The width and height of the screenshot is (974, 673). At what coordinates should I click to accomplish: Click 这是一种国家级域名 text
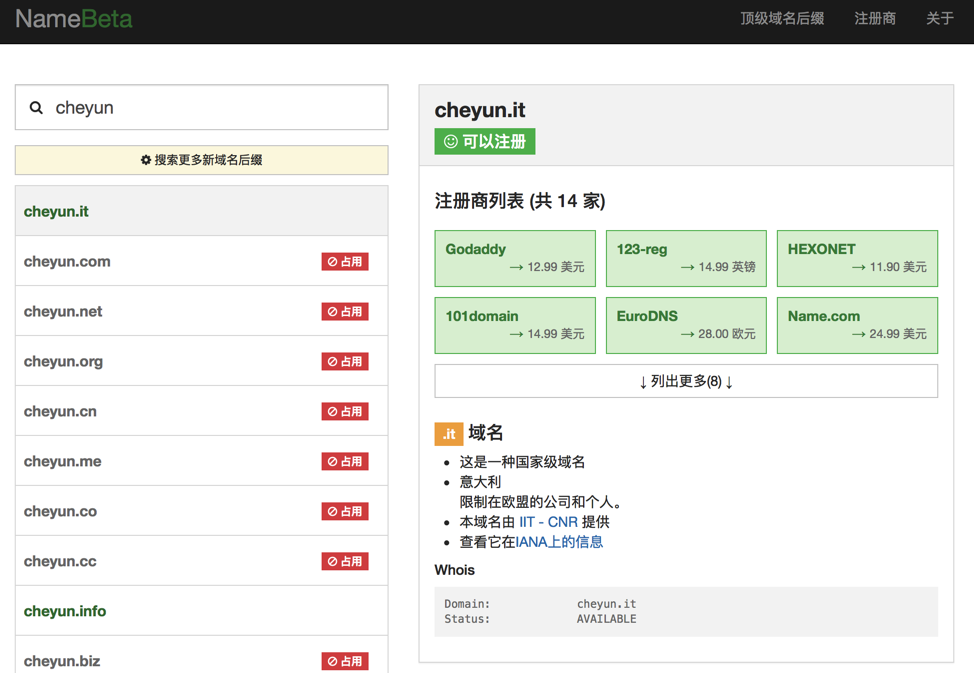tap(522, 462)
